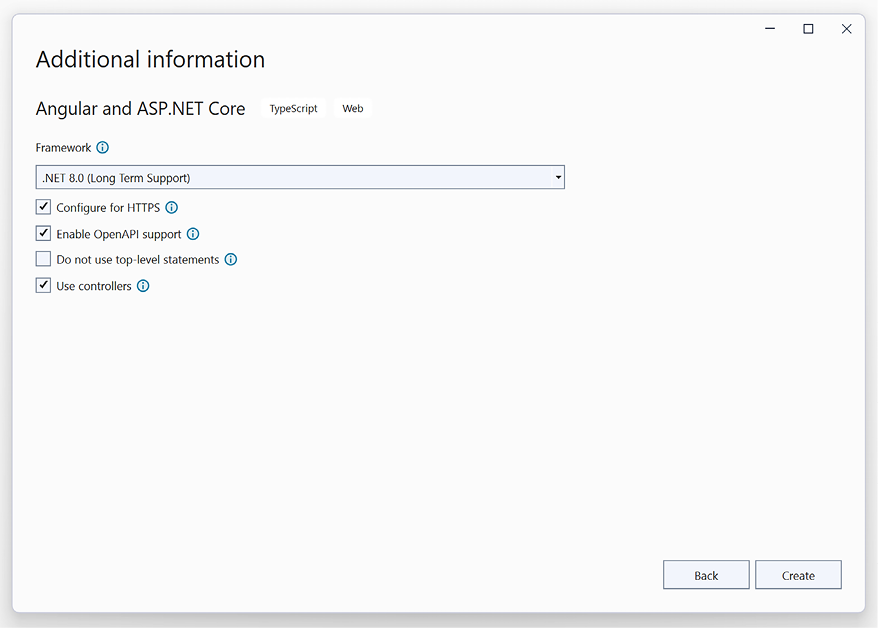878x628 pixels.
Task: Click the Framework info icon
Action: click(102, 148)
